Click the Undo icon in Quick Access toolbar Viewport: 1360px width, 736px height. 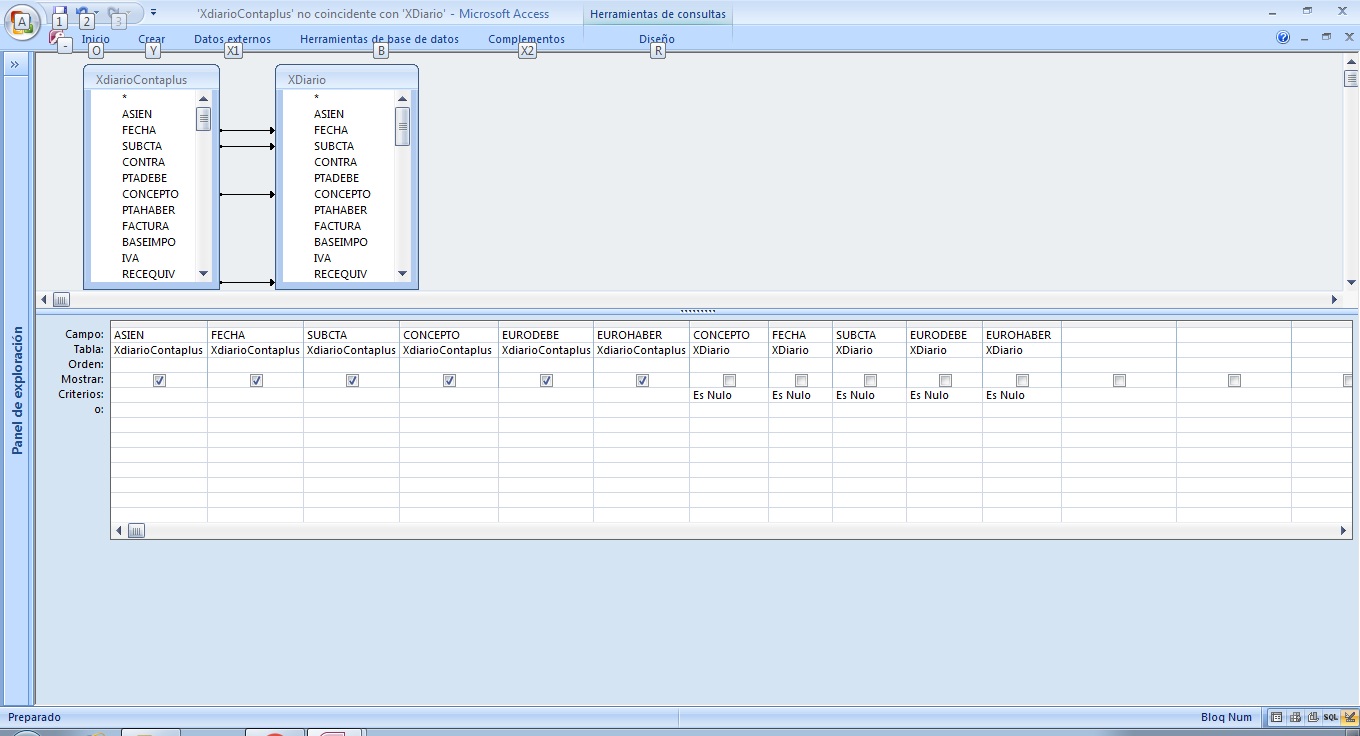(x=83, y=14)
